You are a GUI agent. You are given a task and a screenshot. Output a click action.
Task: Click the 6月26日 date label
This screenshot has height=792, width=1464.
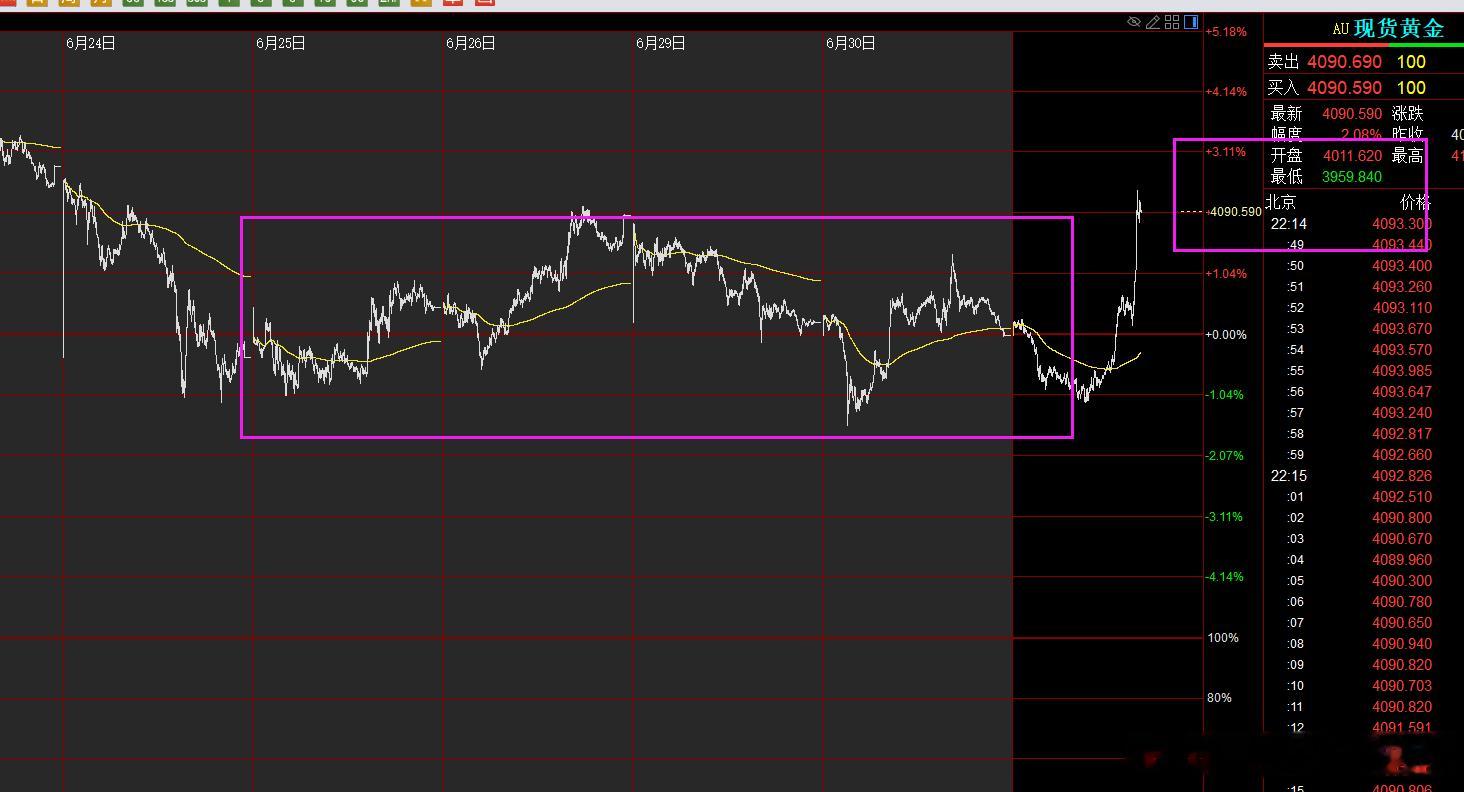pyautogui.click(x=471, y=43)
